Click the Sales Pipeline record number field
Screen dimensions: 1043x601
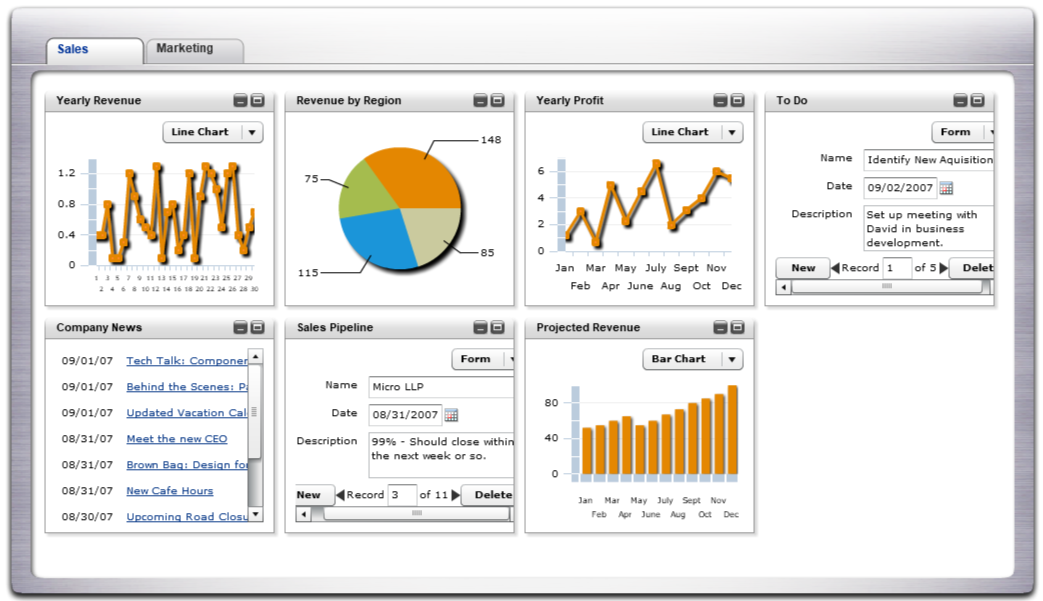click(x=402, y=495)
